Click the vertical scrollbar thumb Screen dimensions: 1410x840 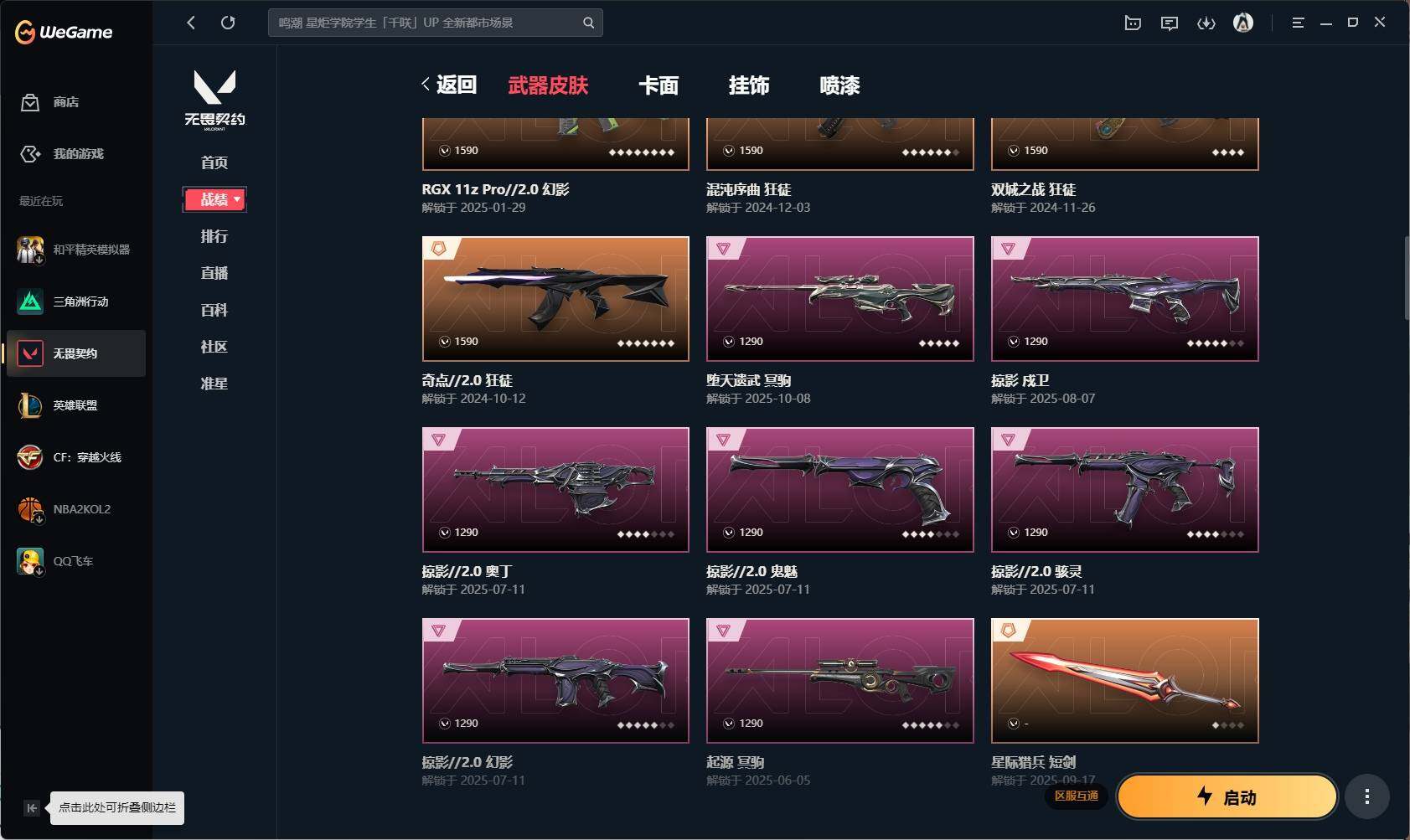click(x=1407, y=278)
